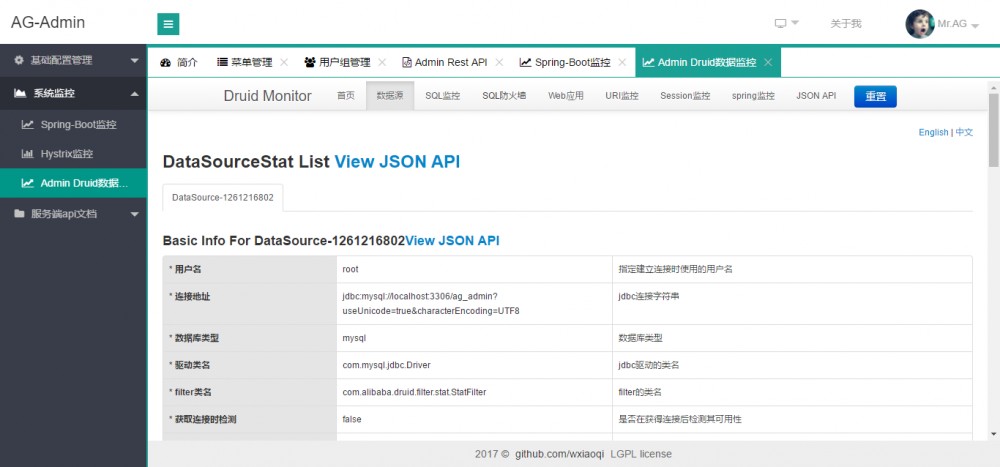Open SQL防火墙 in Druid nav
Image resolution: width=1000 pixels, height=467 pixels.
[504, 96]
